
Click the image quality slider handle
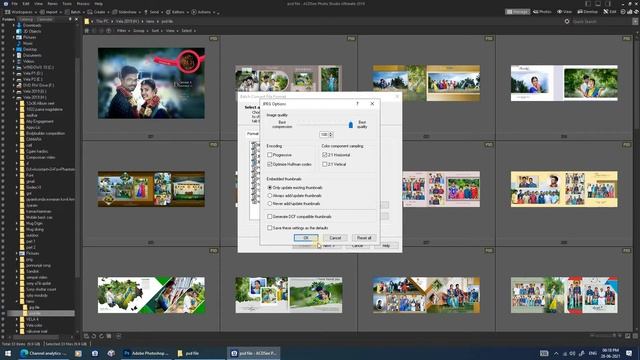(351, 125)
